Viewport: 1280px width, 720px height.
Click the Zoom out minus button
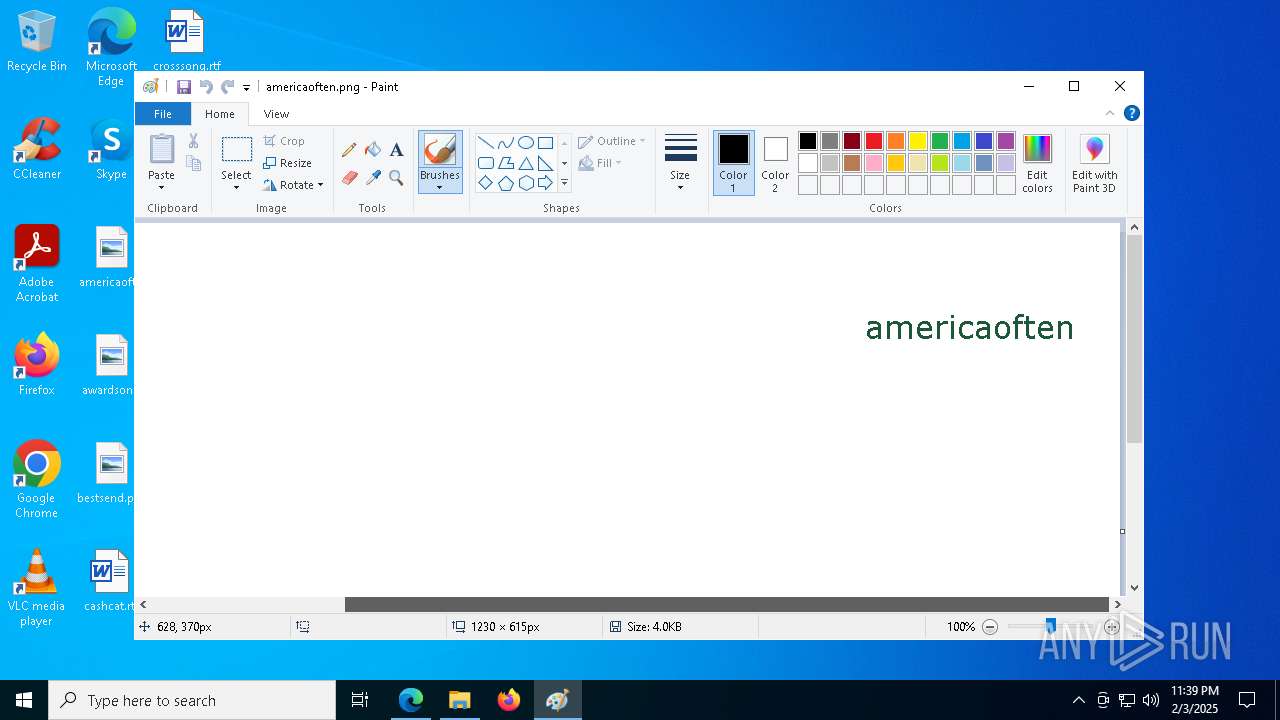tap(990, 627)
